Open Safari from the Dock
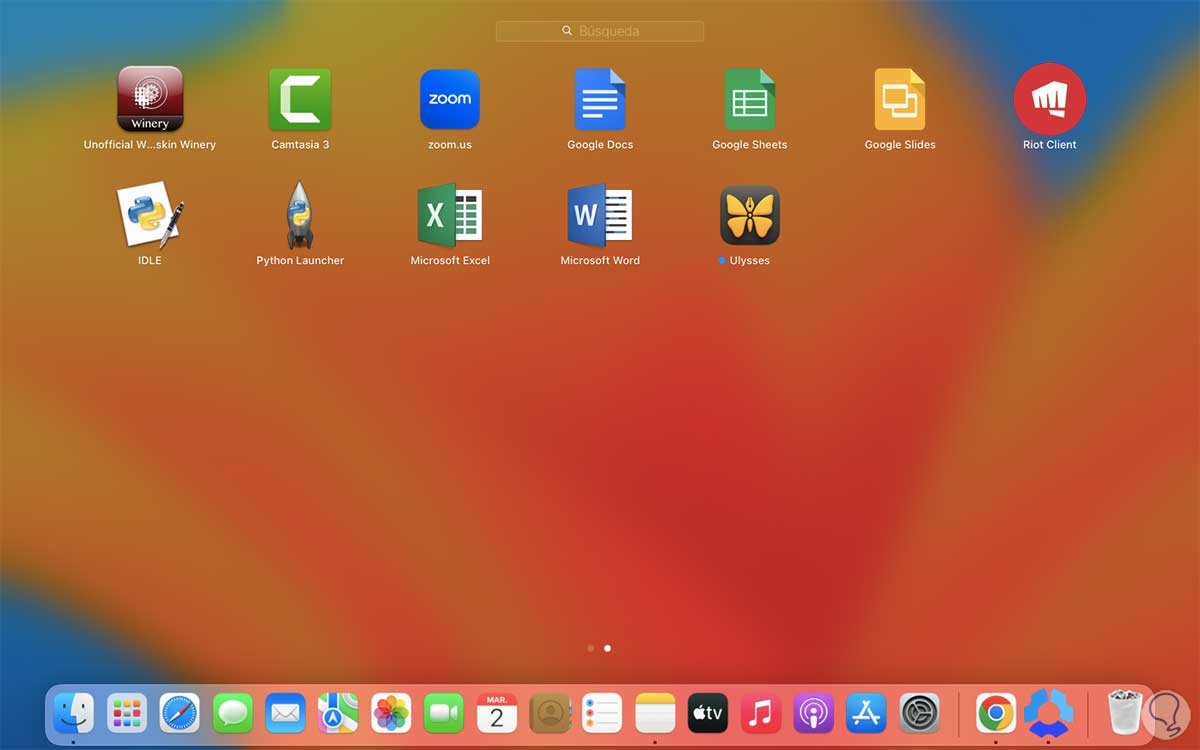The image size is (1200, 750). click(x=180, y=713)
